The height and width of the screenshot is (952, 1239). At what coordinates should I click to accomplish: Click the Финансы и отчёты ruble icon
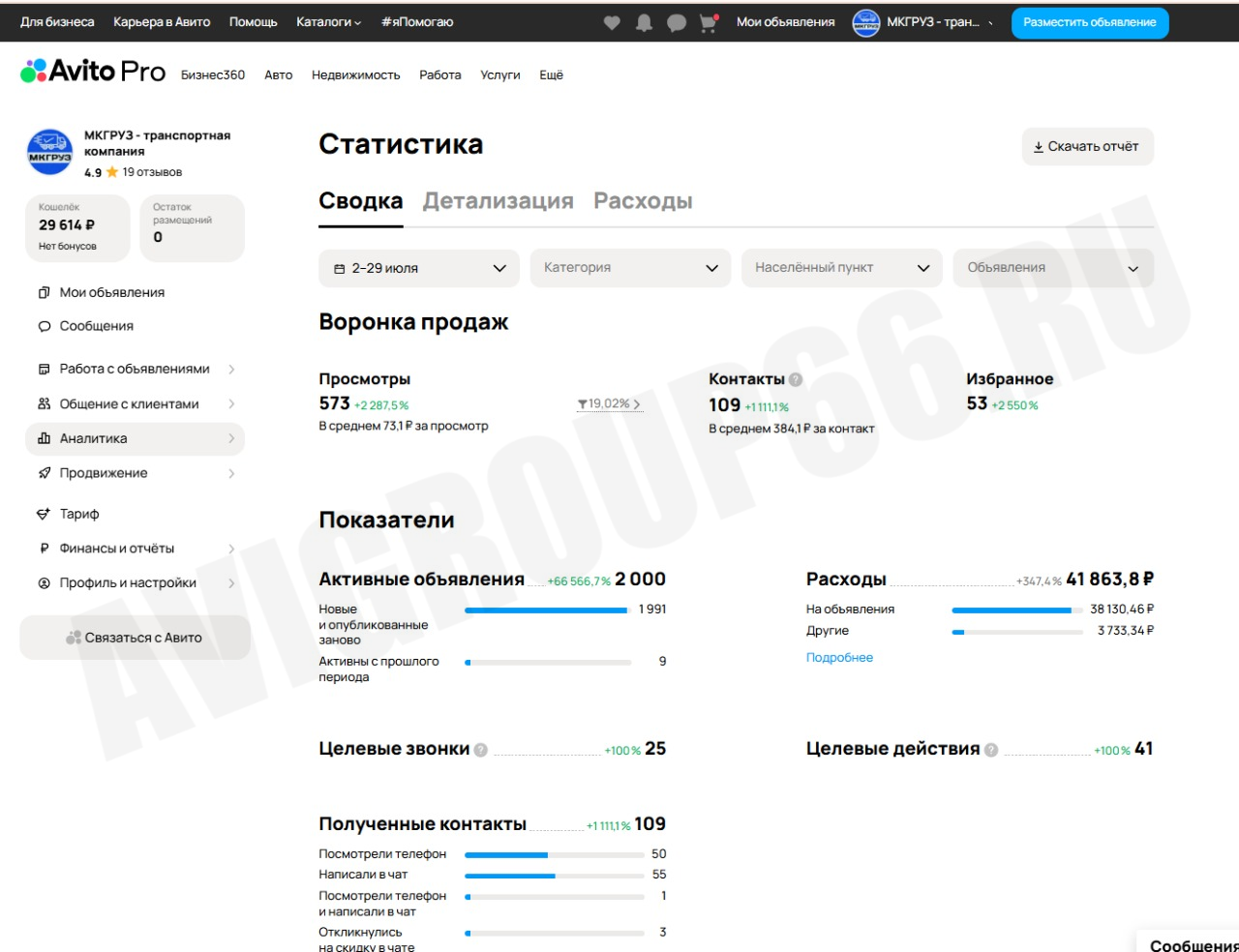[x=44, y=549]
